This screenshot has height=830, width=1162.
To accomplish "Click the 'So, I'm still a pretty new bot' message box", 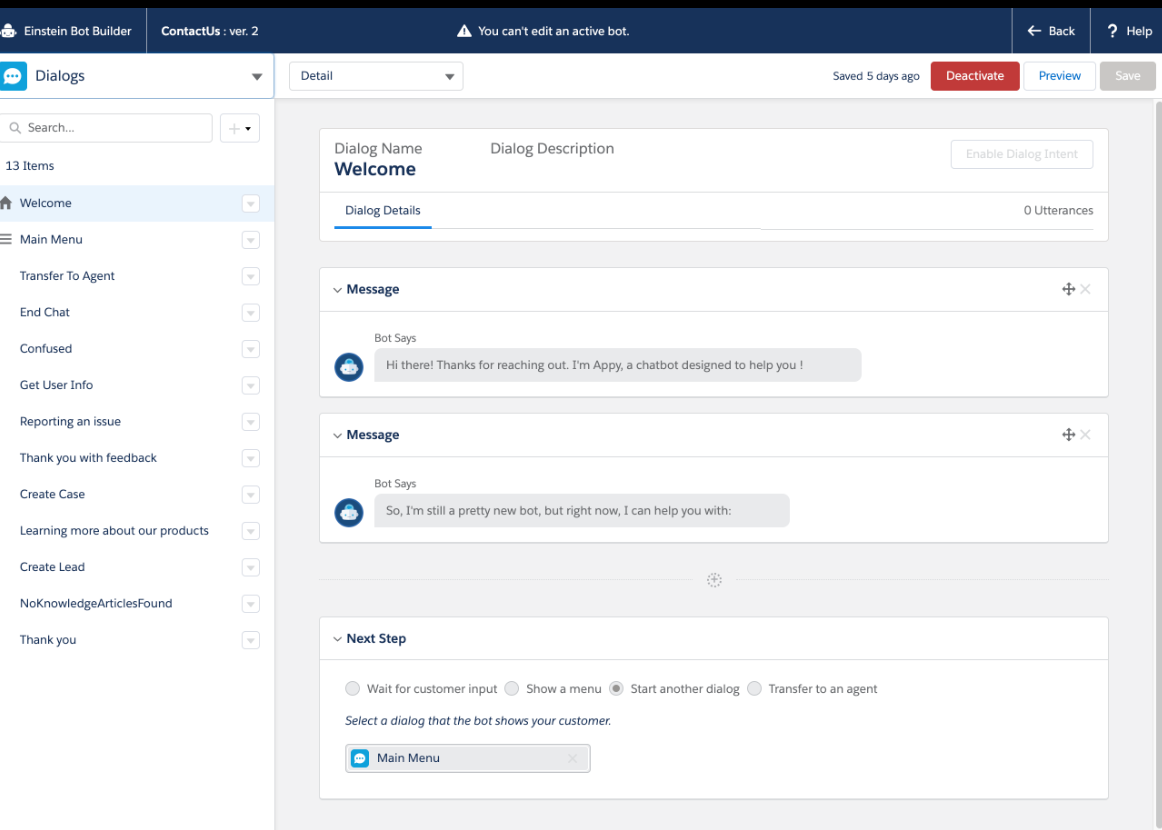I will [x=582, y=511].
